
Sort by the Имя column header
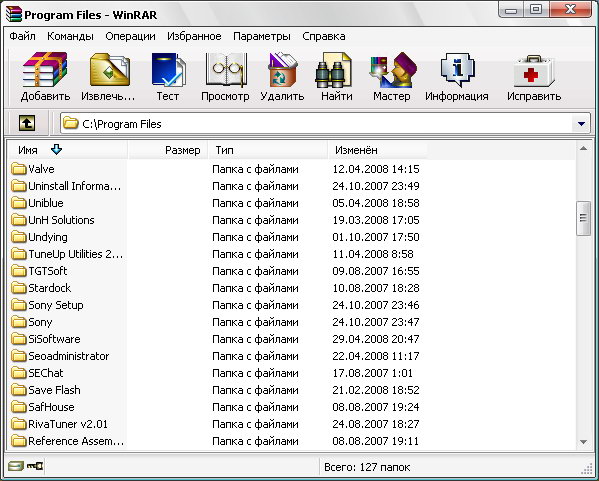(68, 150)
